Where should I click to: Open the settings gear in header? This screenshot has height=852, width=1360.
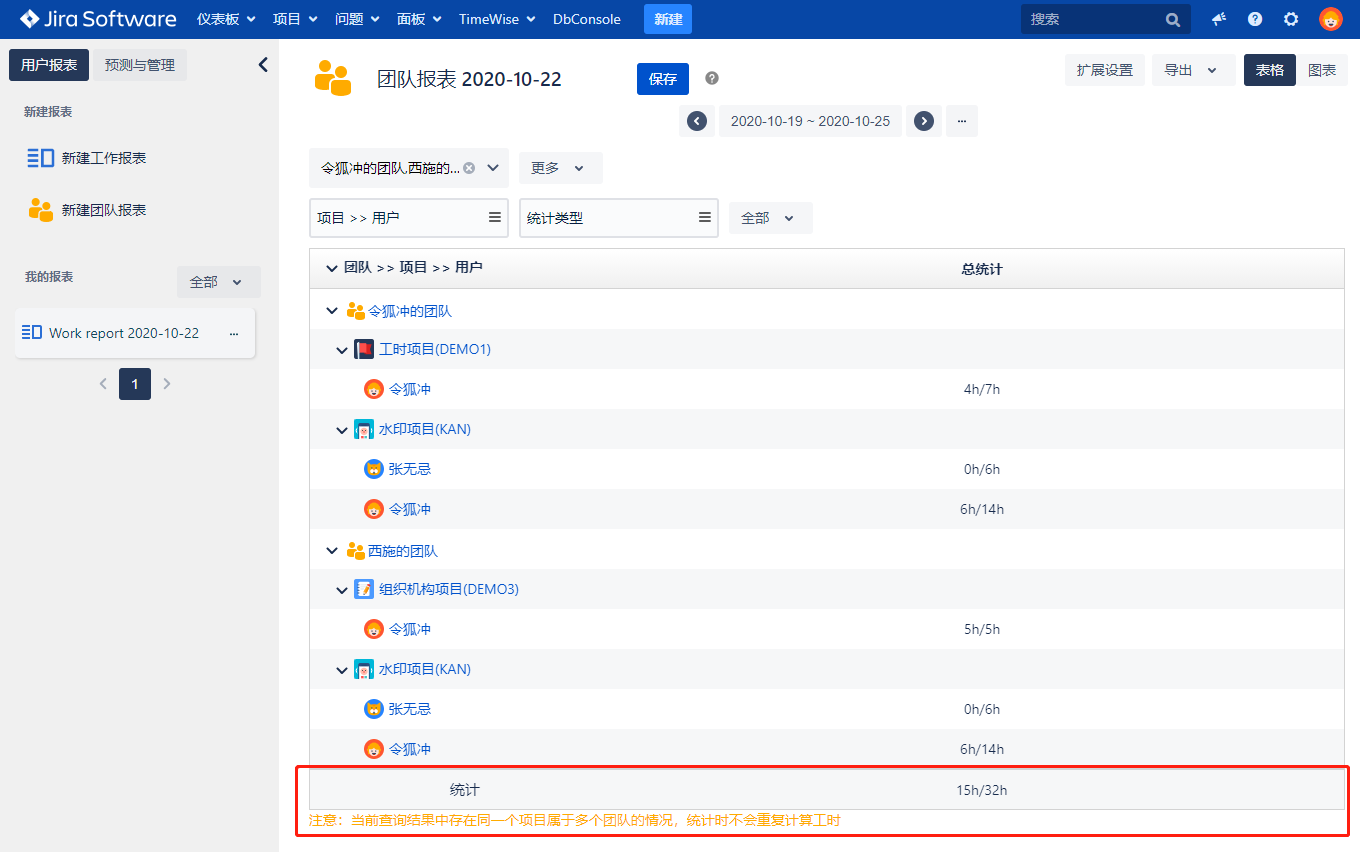click(x=1291, y=19)
